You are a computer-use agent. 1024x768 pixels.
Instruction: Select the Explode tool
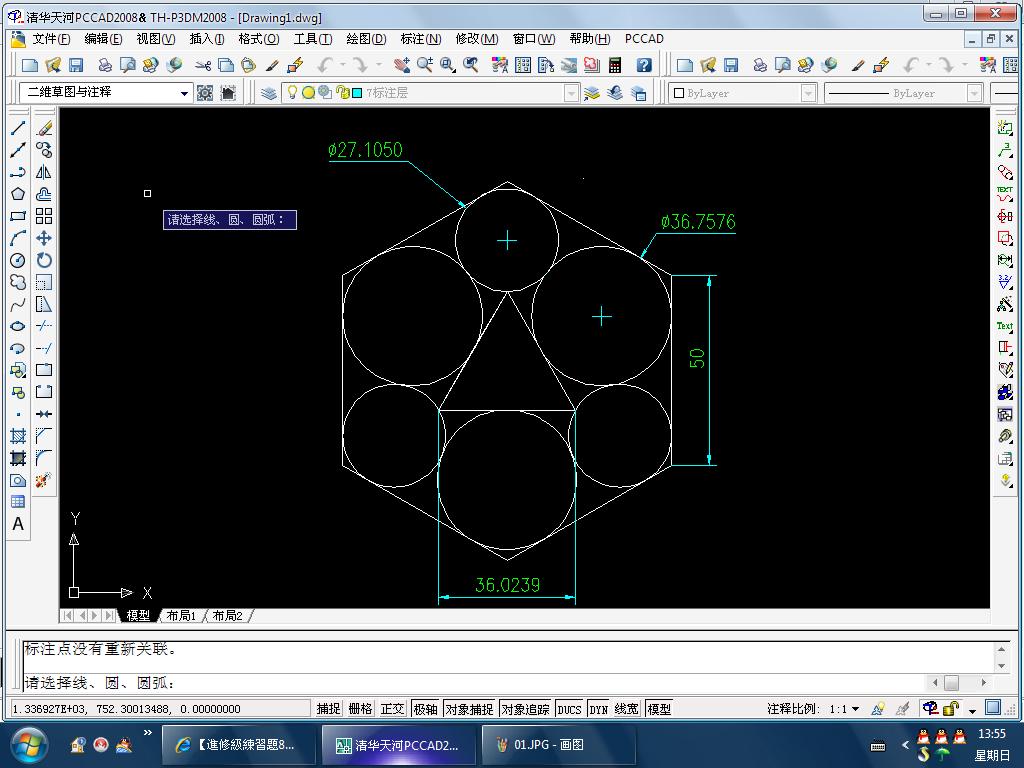coord(44,480)
